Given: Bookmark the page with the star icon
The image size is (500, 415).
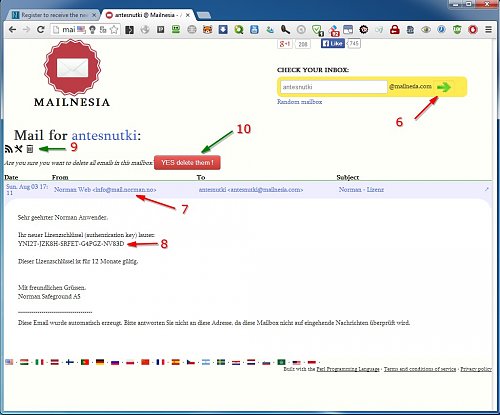Looking at the screenshot, I should point(114,29).
